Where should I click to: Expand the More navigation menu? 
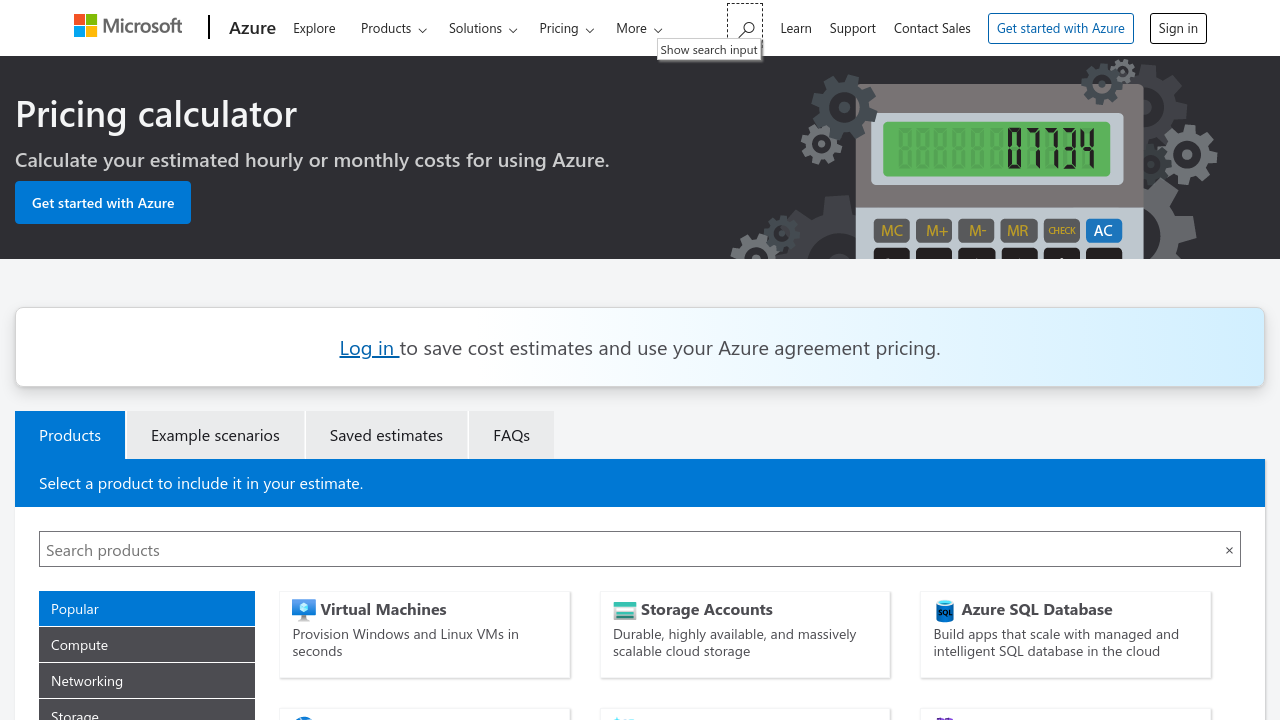639,28
